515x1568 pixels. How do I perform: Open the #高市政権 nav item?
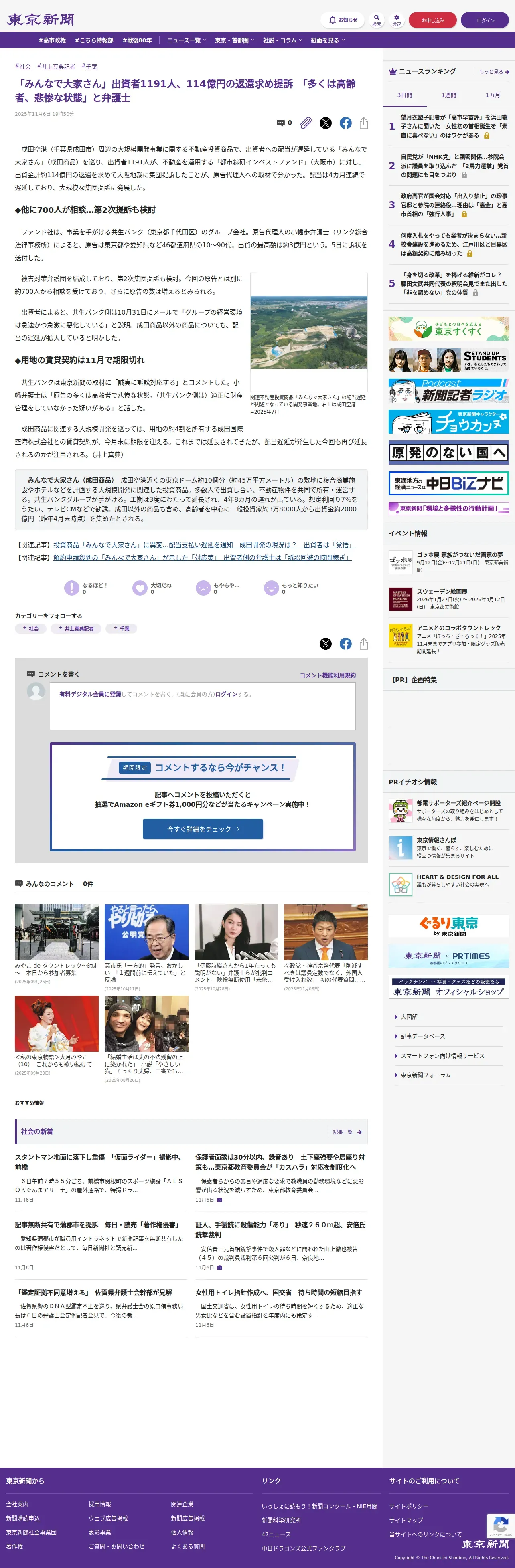[52, 40]
